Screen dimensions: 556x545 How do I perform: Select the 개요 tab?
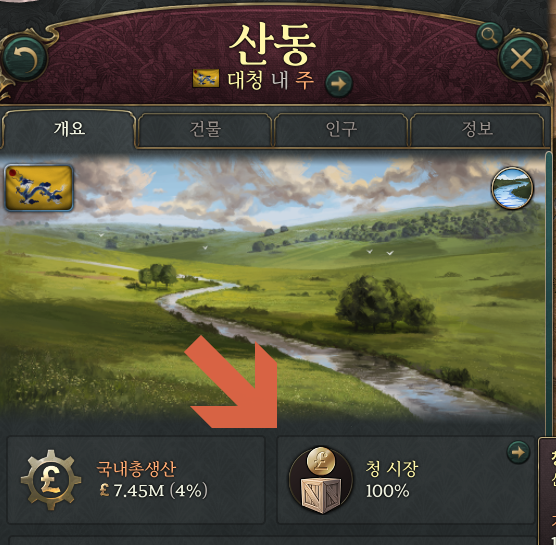point(70,129)
